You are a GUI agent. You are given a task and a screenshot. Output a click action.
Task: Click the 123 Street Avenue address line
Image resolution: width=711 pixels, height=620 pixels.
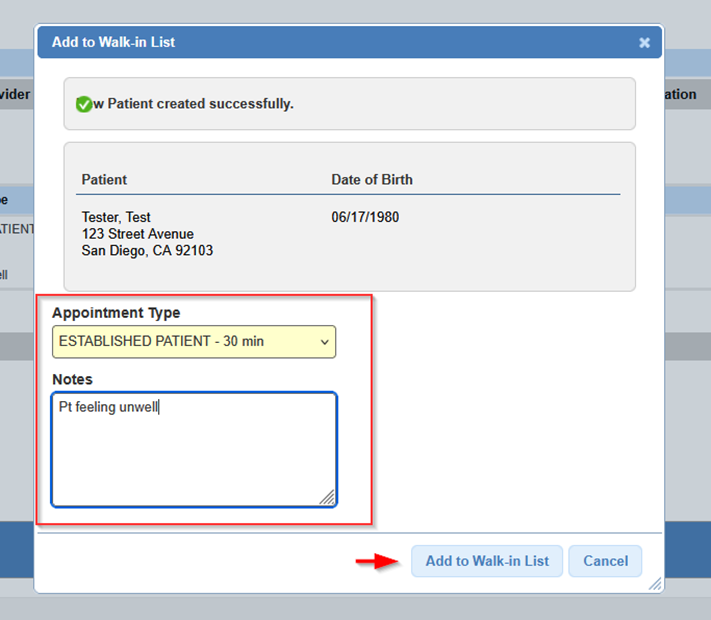(x=137, y=234)
